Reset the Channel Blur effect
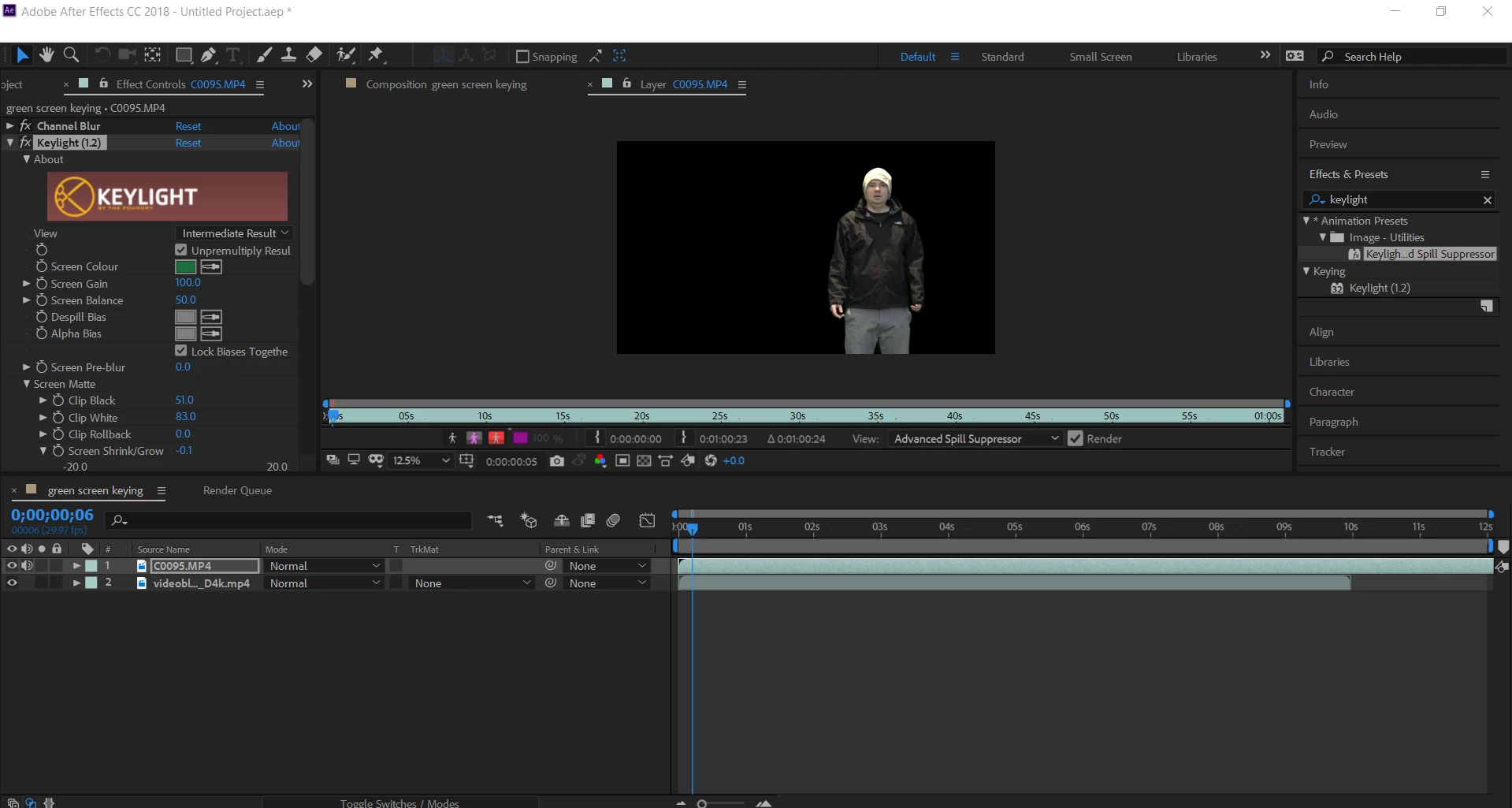The height and width of the screenshot is (808, 1512). point(188,126)
